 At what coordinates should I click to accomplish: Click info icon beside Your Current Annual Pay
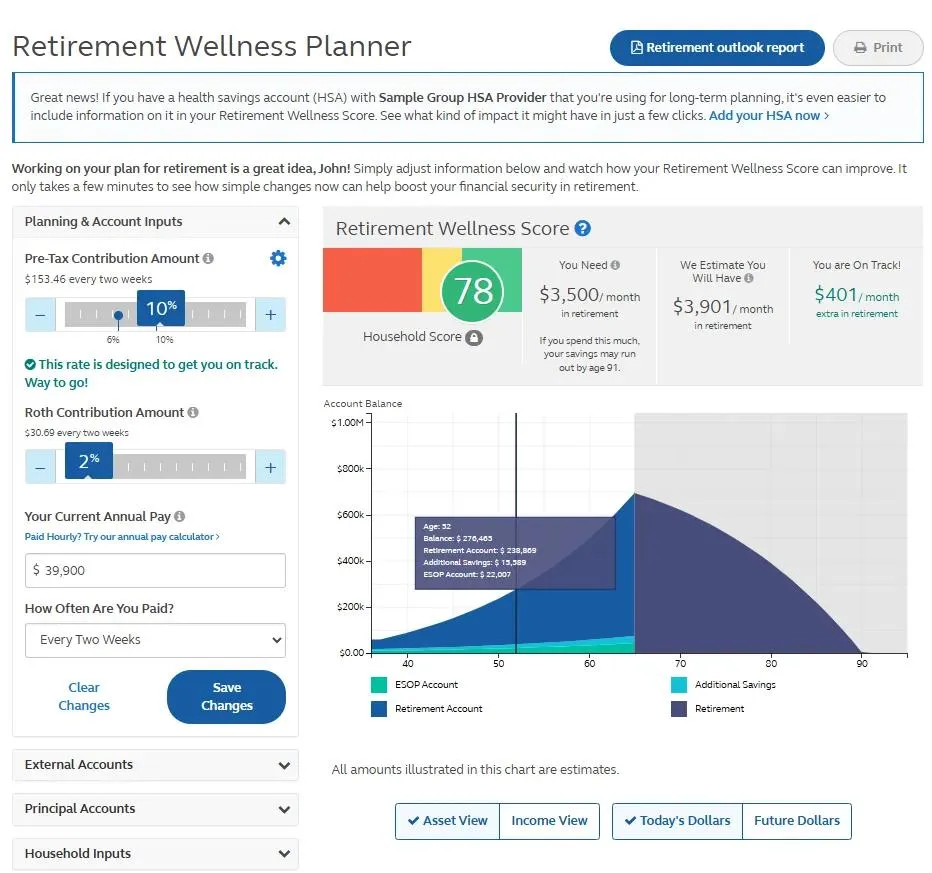(179, 517)
